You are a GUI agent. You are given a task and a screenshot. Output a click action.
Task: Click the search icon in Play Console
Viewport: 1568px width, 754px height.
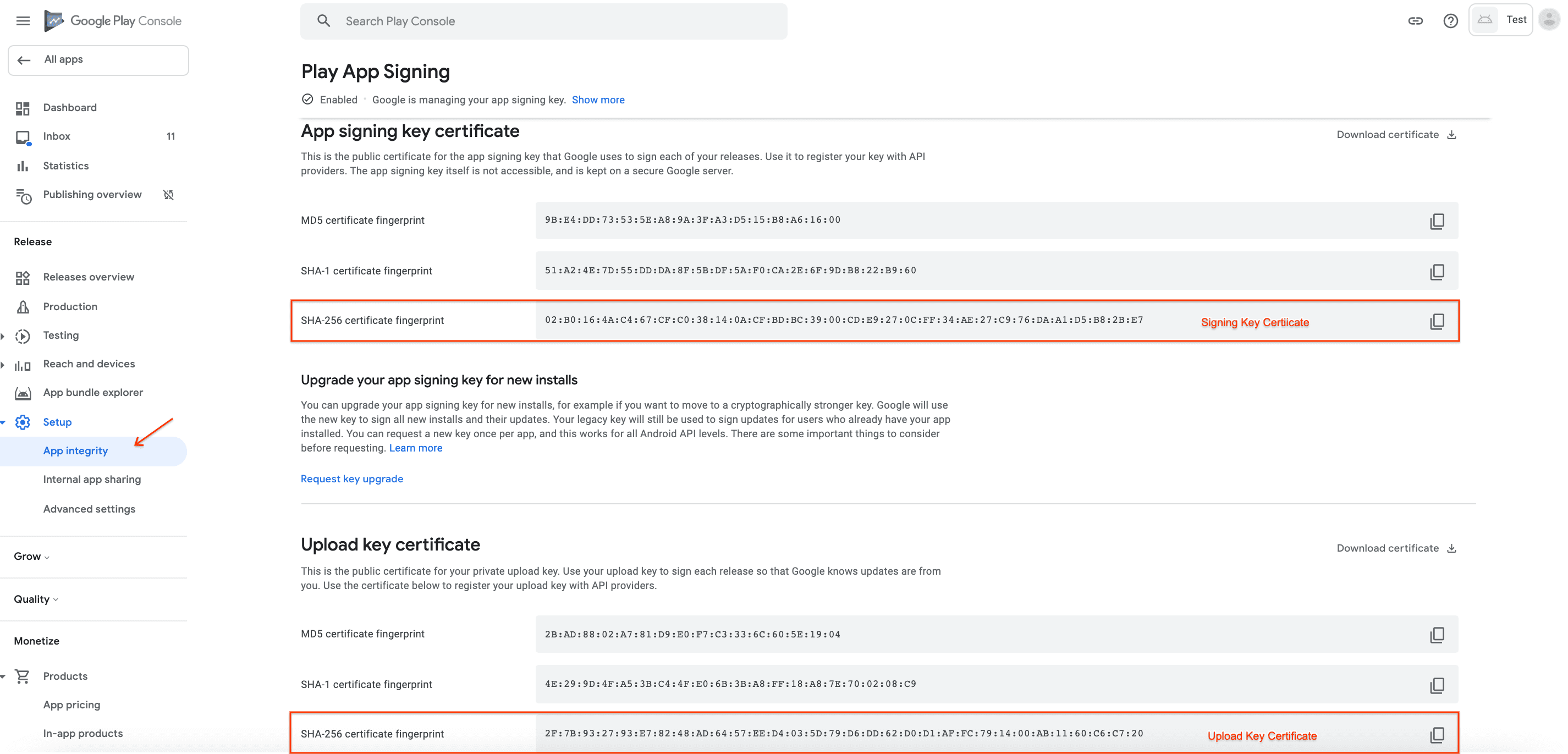click(x=324, y=21)
